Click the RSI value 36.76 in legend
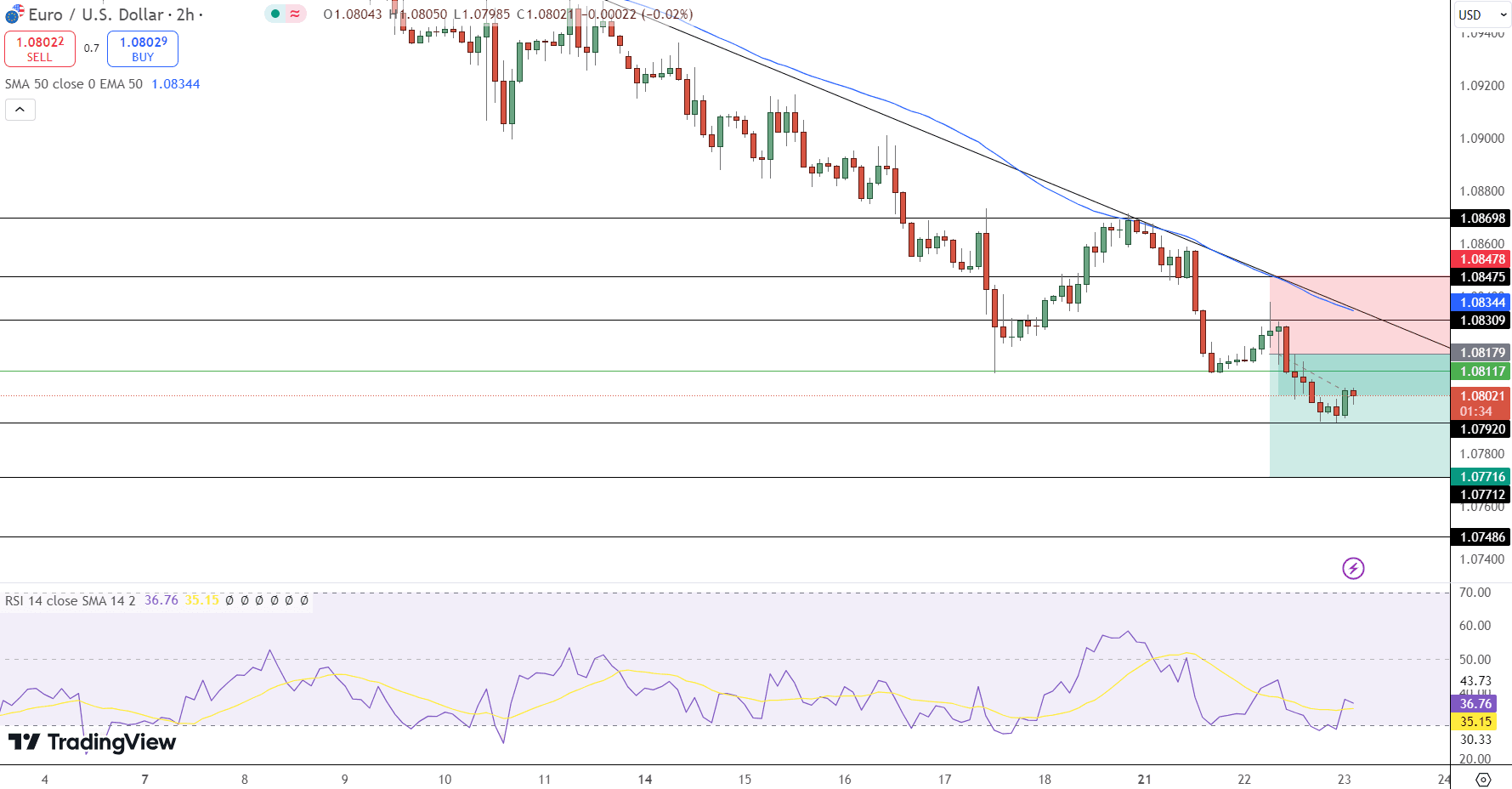Screen dimensions: 1512x789 [x=161, y=600]
